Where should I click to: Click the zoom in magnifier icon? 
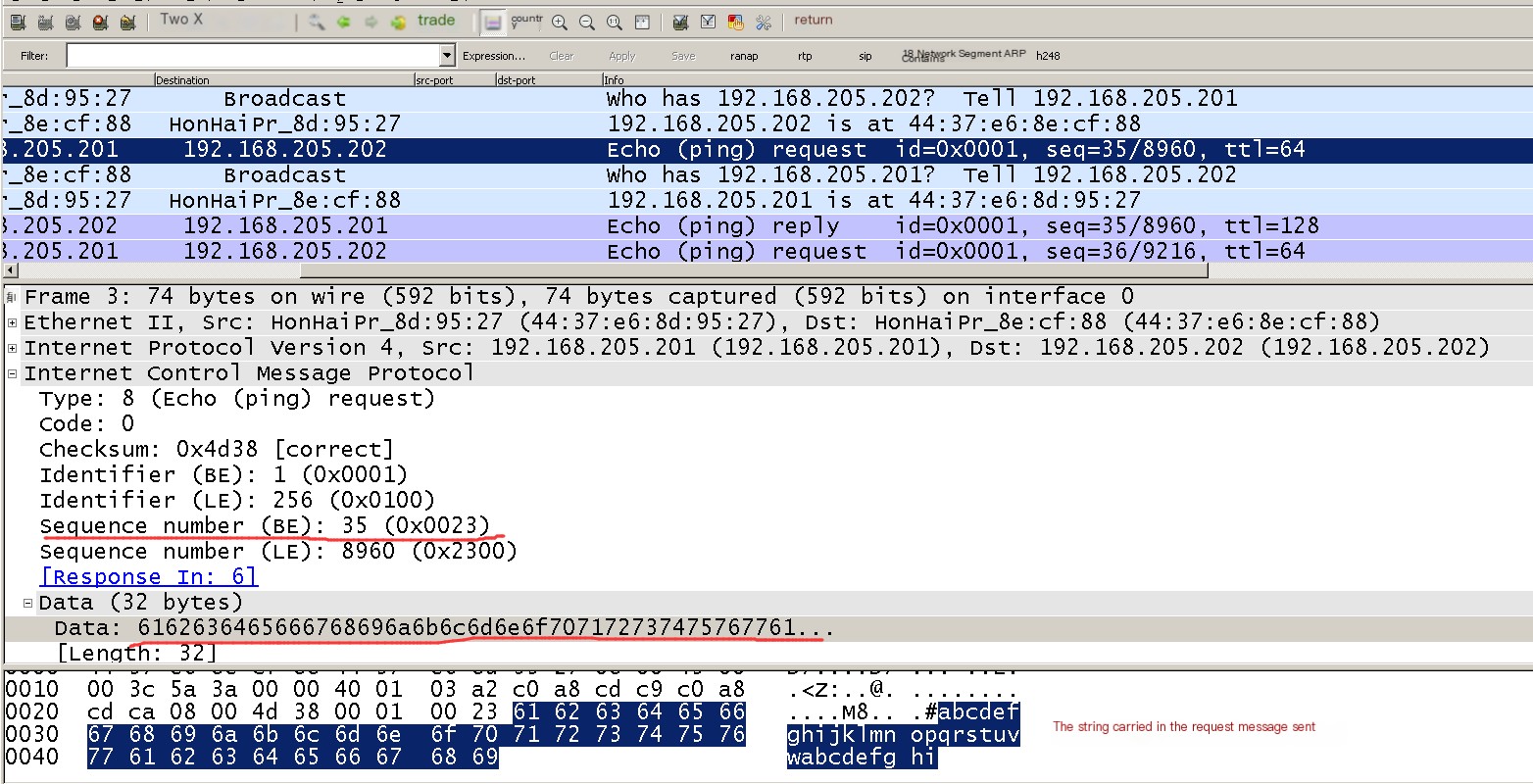pos(559,21)
